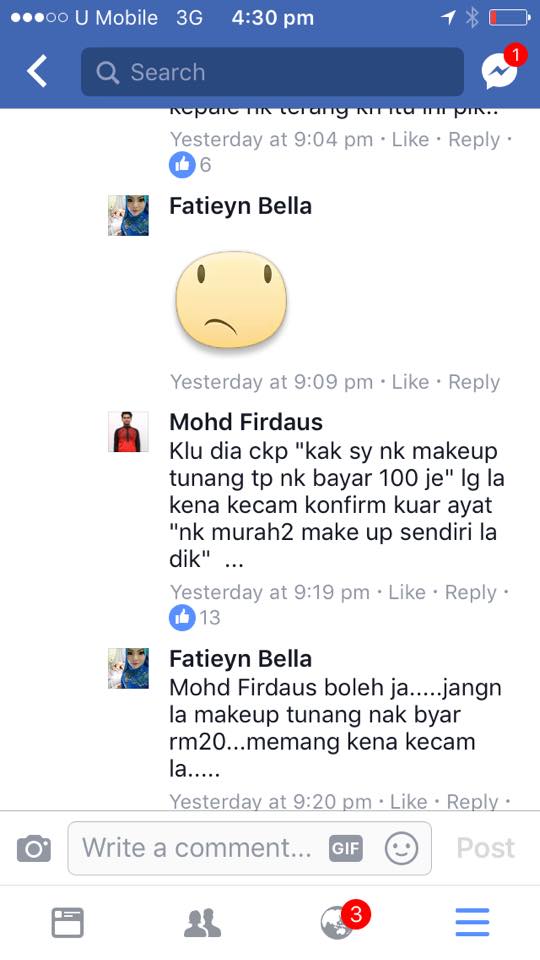Open the Friends tab
Screen dimensions: 540x960
click(202, 923)
